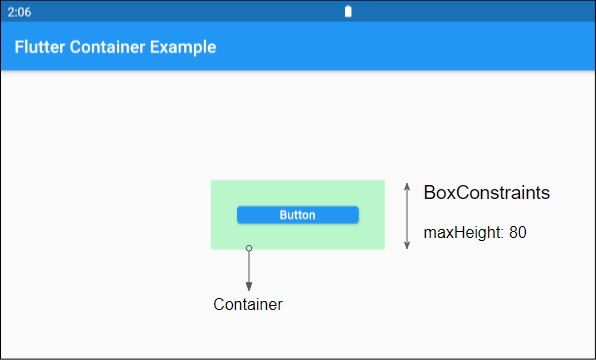Click the downward arrowhead pointing to Container label

[249, 287]
